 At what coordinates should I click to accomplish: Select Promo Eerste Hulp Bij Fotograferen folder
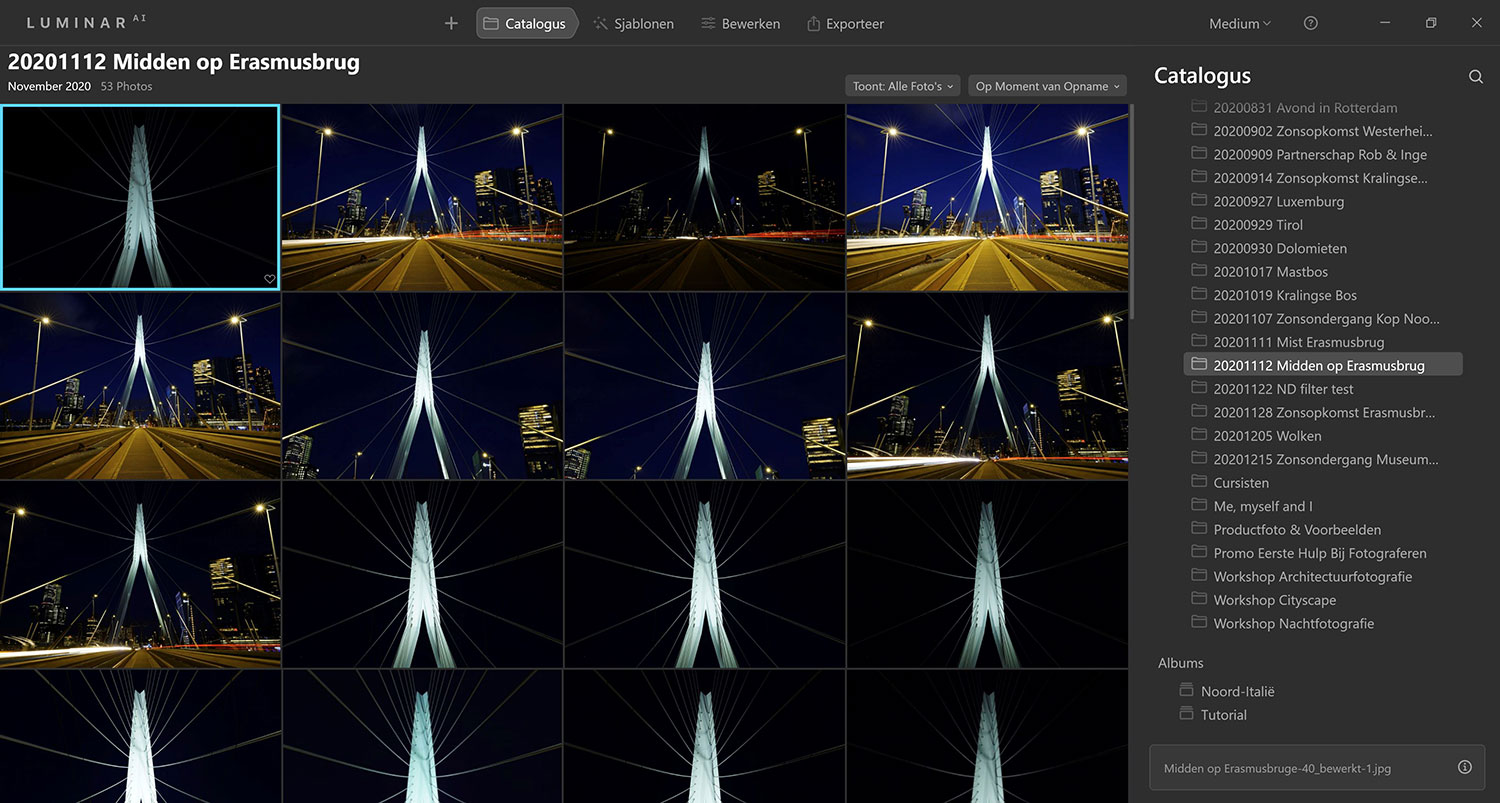[1320, 553]
